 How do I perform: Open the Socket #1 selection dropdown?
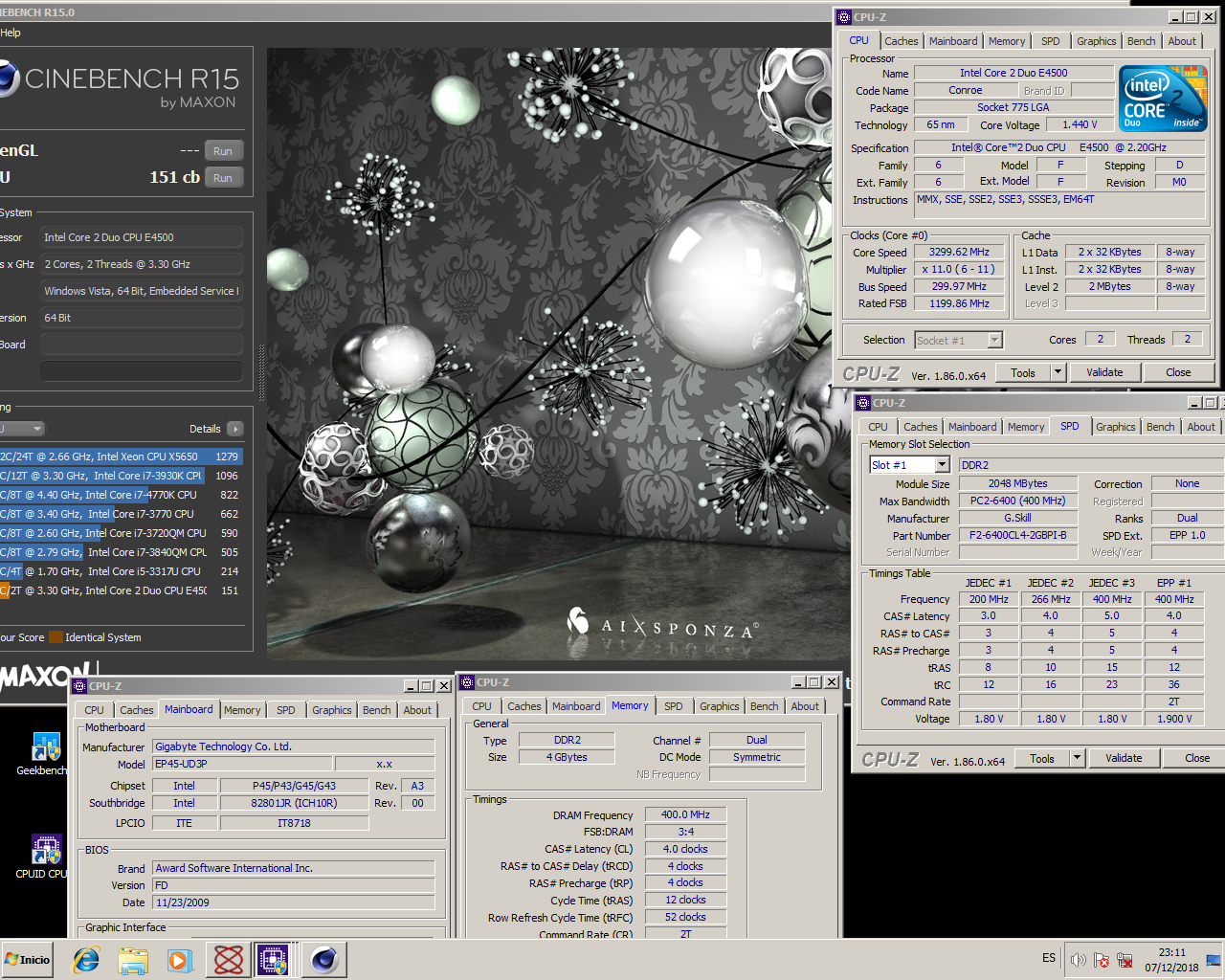coord(995,340)
